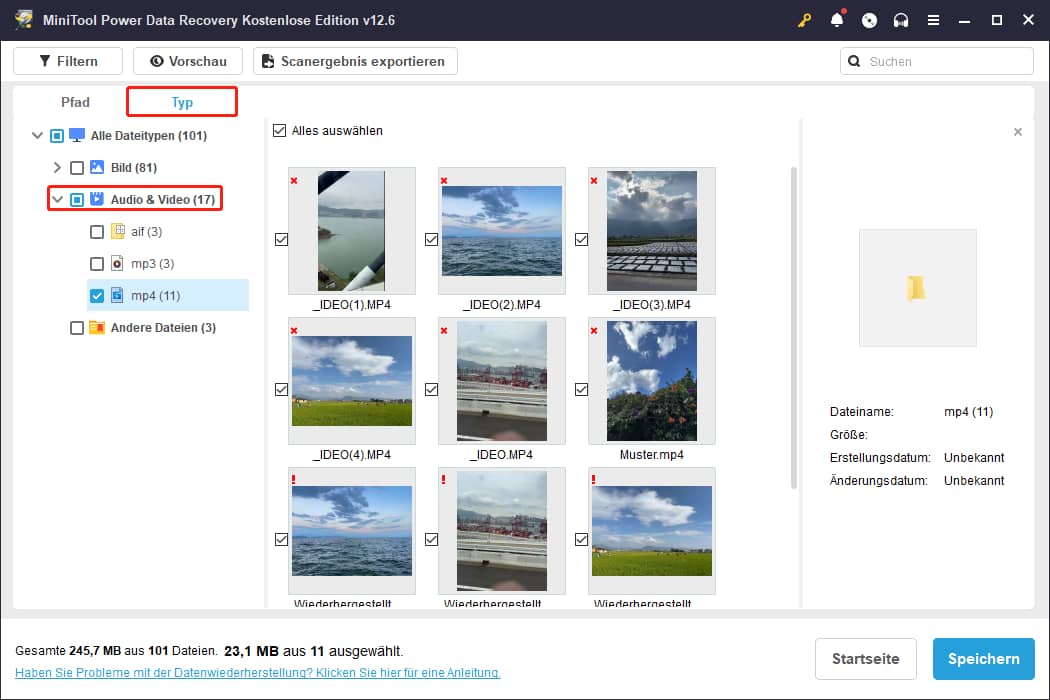Switch to the Pfad tab
Image resolution: width=1050 pixels, height=700 pixels.
click(75, 102)
